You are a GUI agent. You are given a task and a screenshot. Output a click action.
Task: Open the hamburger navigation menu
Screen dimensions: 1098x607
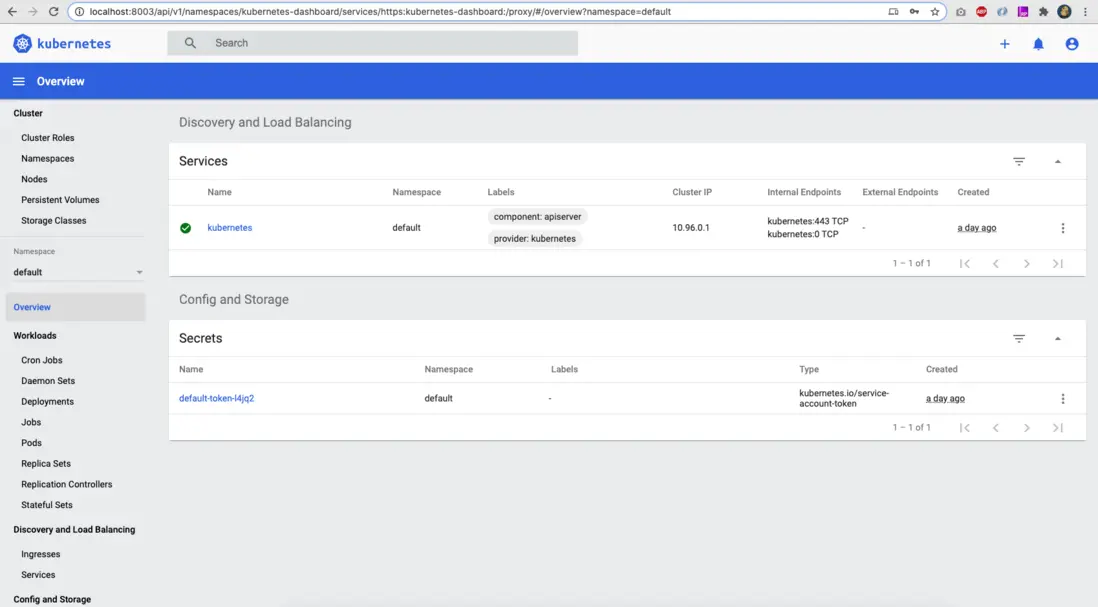click(x=19, y=82)
